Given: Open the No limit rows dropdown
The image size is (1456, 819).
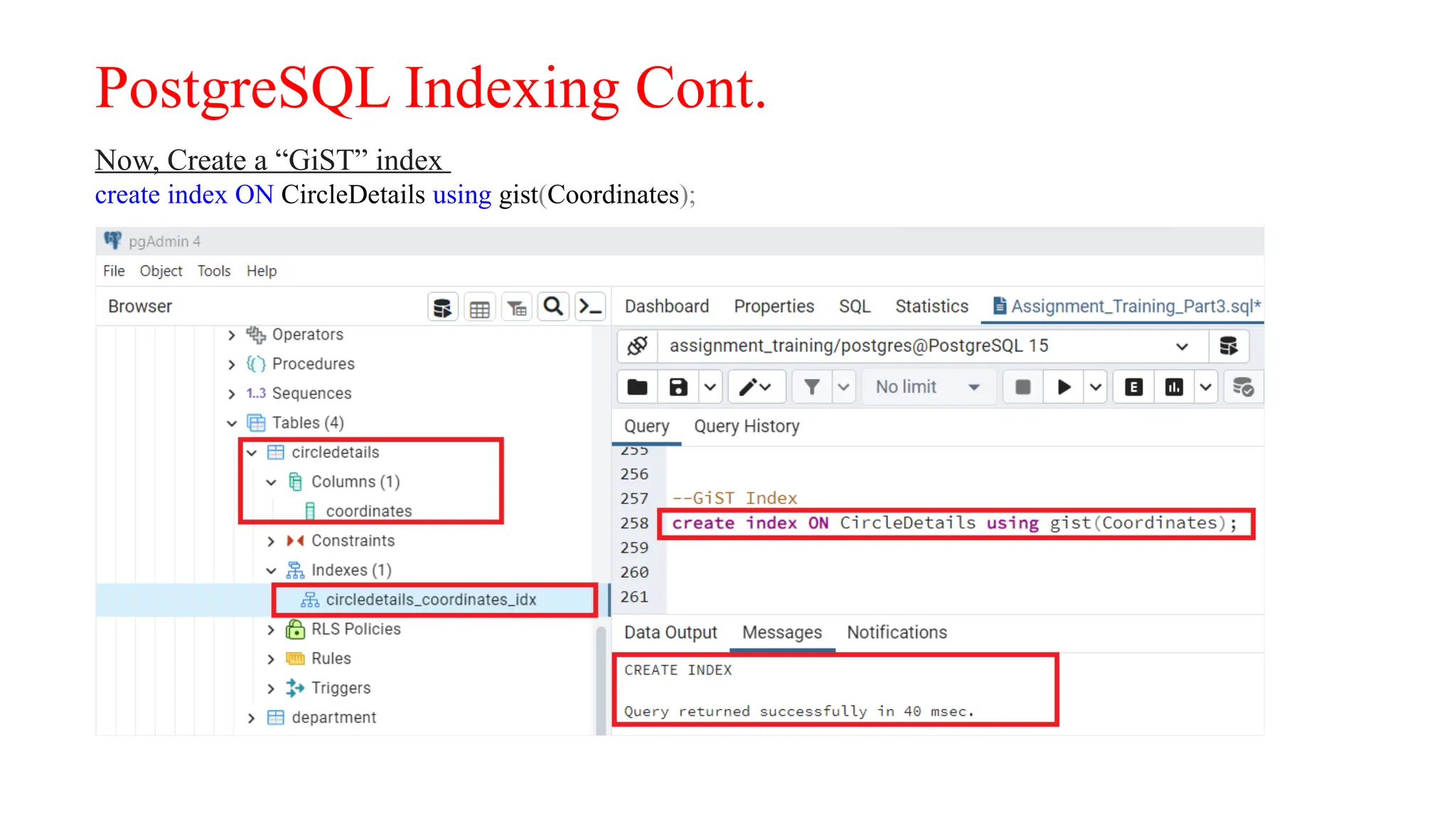Looking at the screenshot, I should point(928,387).
